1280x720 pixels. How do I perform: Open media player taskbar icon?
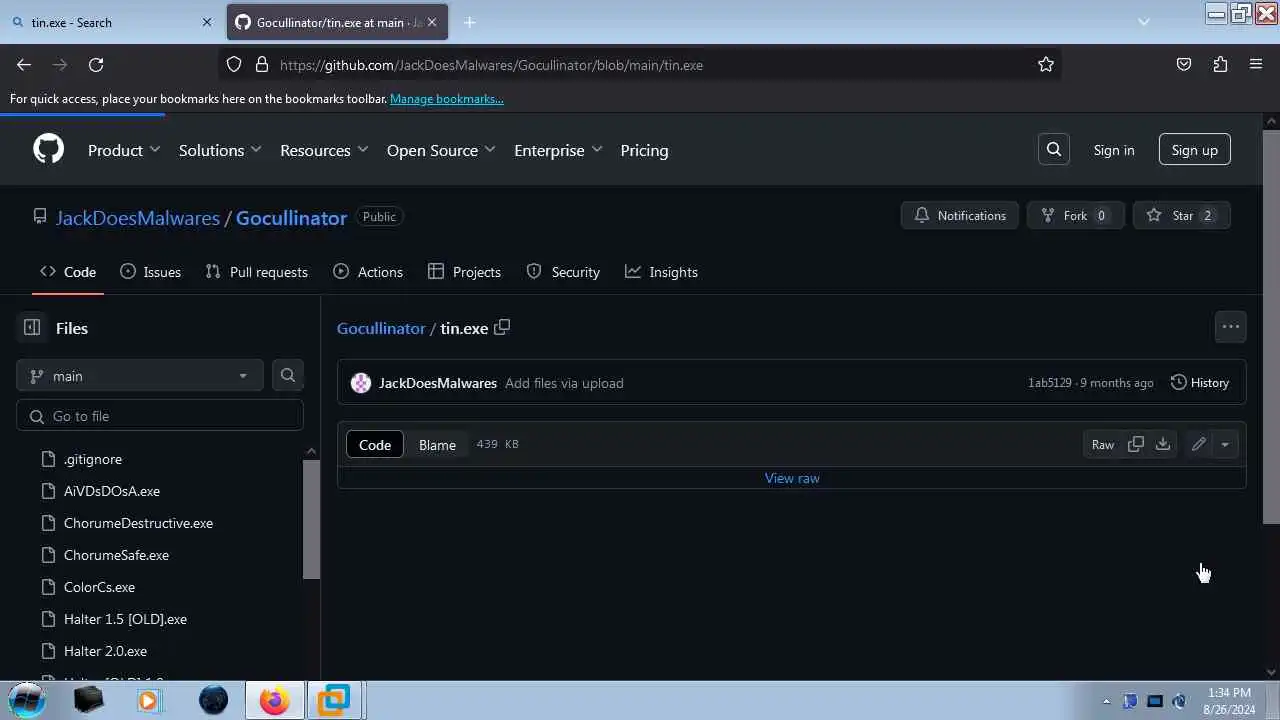(x=149, y=700)
